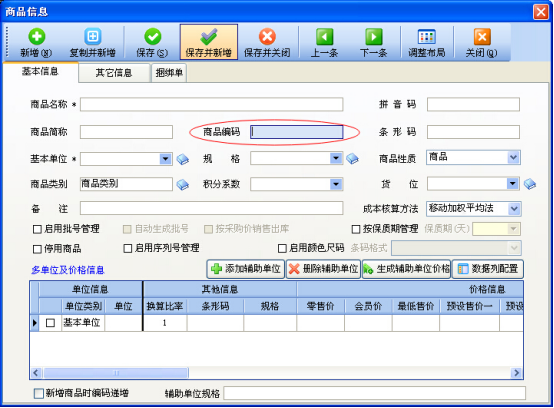Click the 添加辅助单位 button
Image resolution: width=554 pixels, height=408 pixels.
click(246, 269)
